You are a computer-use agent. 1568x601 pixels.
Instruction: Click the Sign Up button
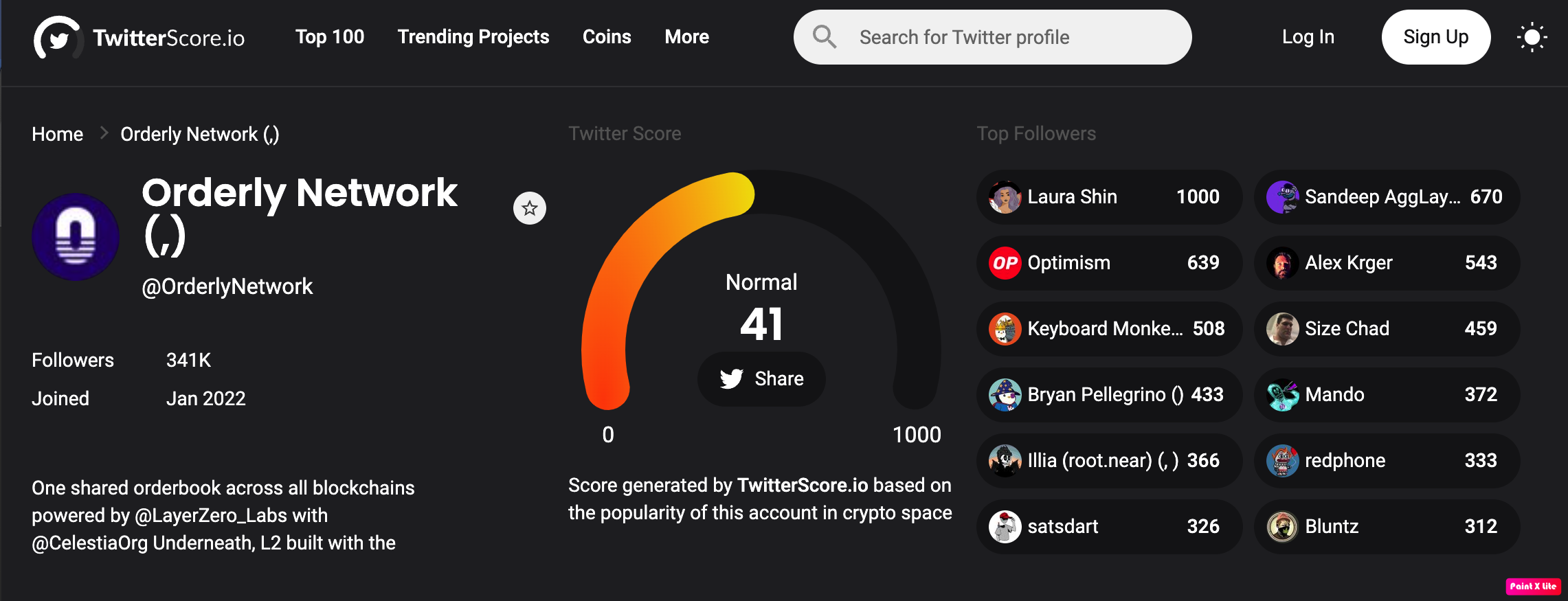pyautogui.click(x=1436, y=37)
